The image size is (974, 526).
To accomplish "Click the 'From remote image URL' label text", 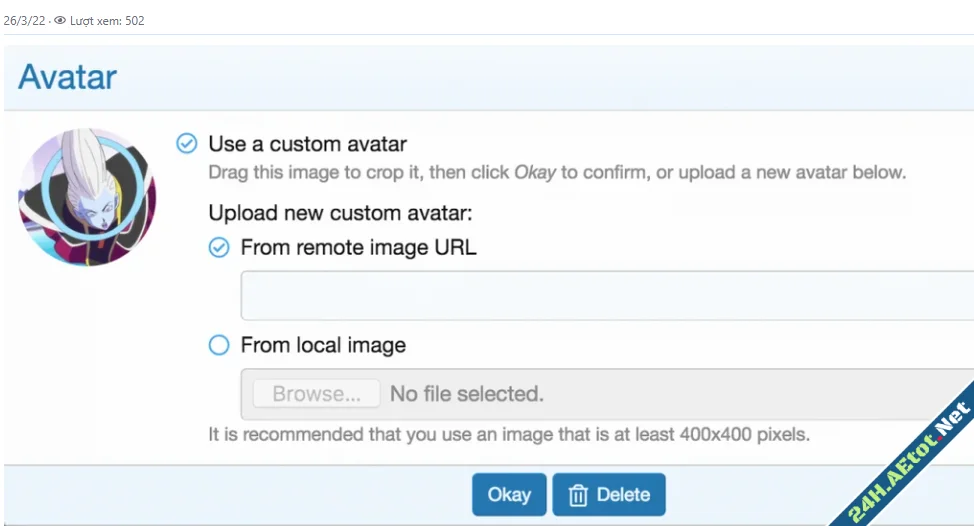I will [x=358, y=247].
